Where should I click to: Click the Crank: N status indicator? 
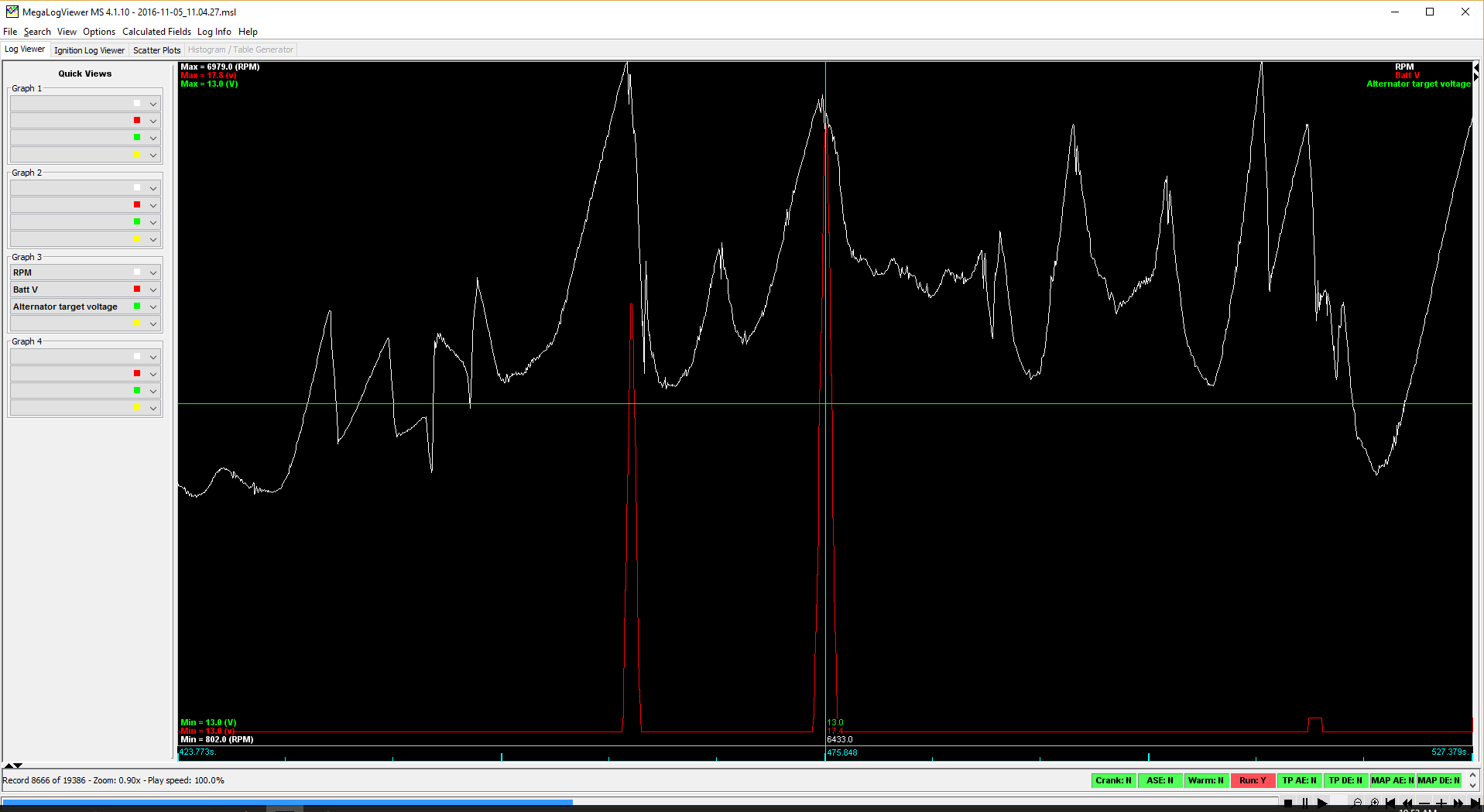[1113, 780]
